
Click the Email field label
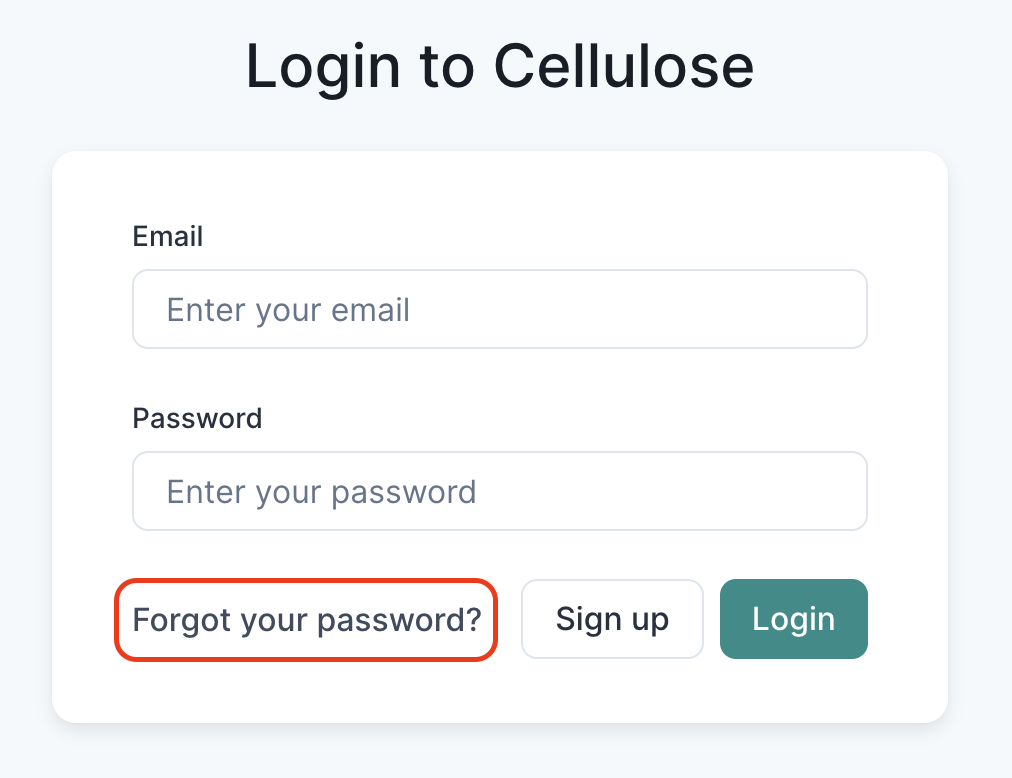(x=167, y=236)
